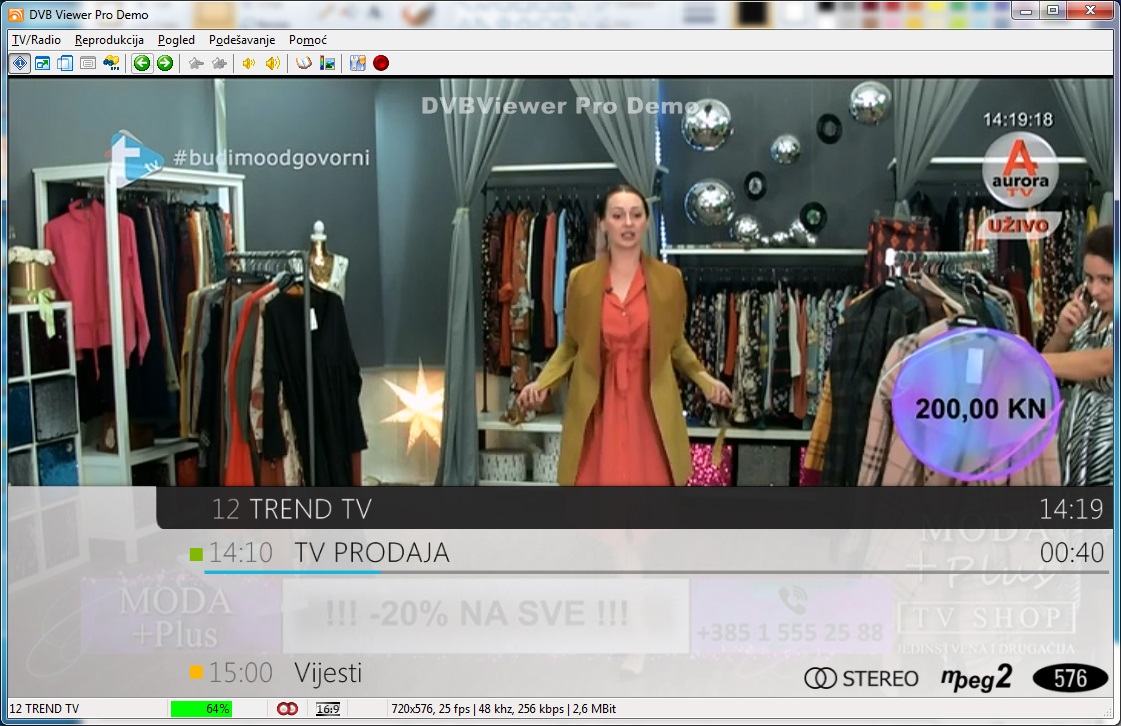Open the video color adjustment icon
Screen dimensions: 1121x726
327,63
